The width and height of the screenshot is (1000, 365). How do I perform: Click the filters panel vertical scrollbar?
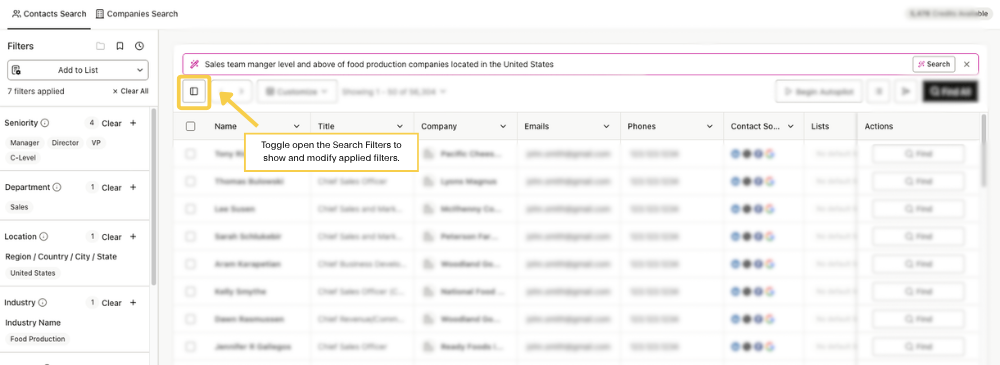pos(153,197)
